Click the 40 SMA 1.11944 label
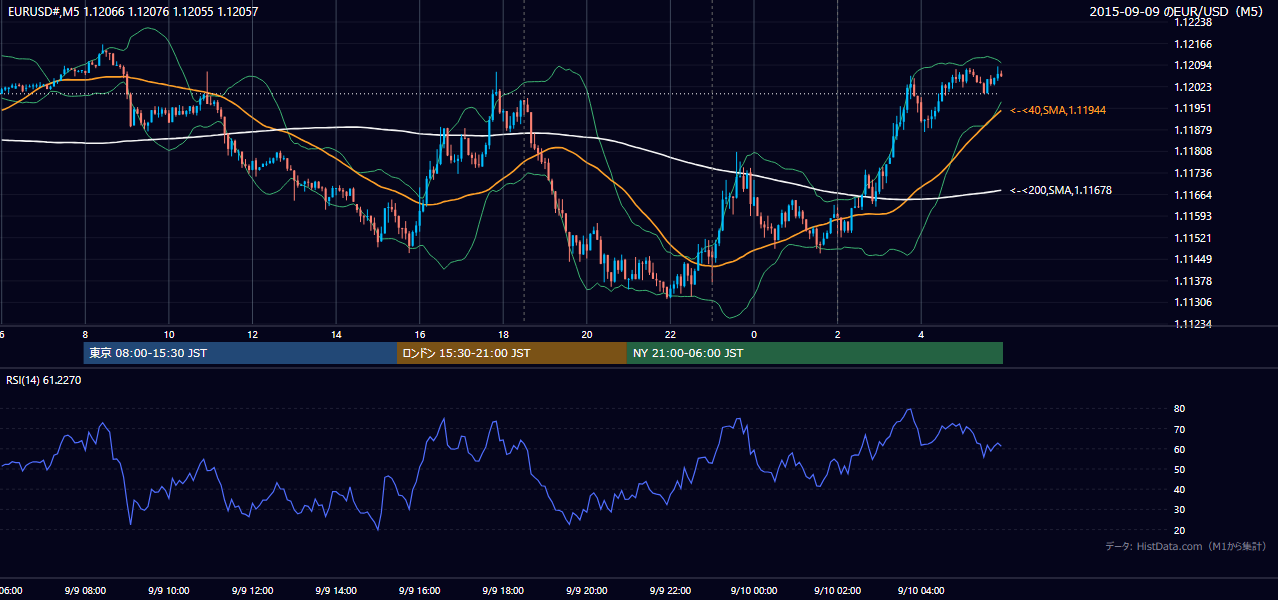 (x=1058, y=109)
